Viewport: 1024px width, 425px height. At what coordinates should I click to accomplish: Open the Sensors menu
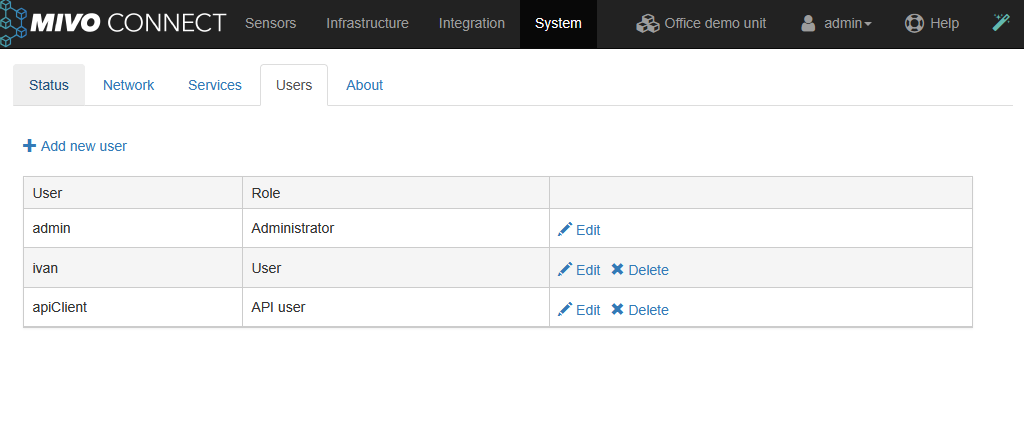pyautogui.click(x=270, y=23)
